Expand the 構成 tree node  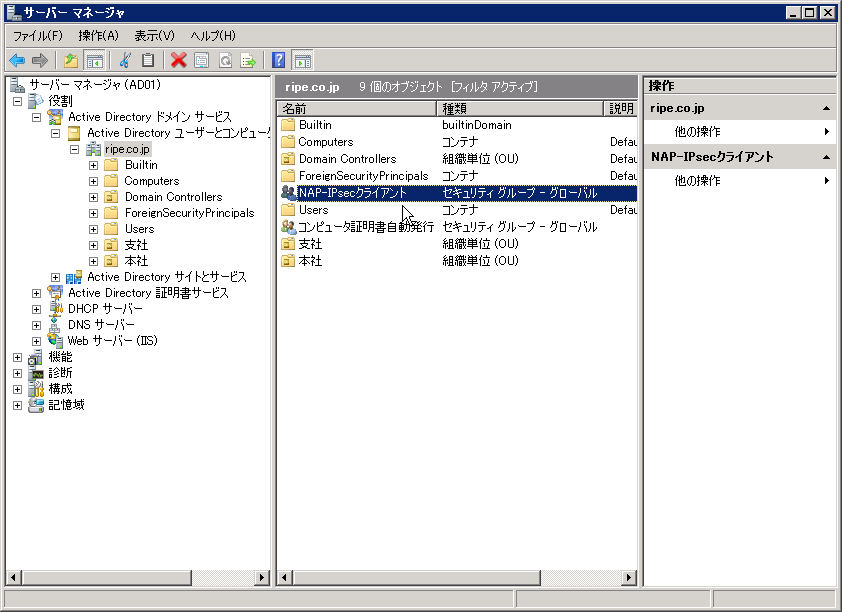[x=18, y=389]
